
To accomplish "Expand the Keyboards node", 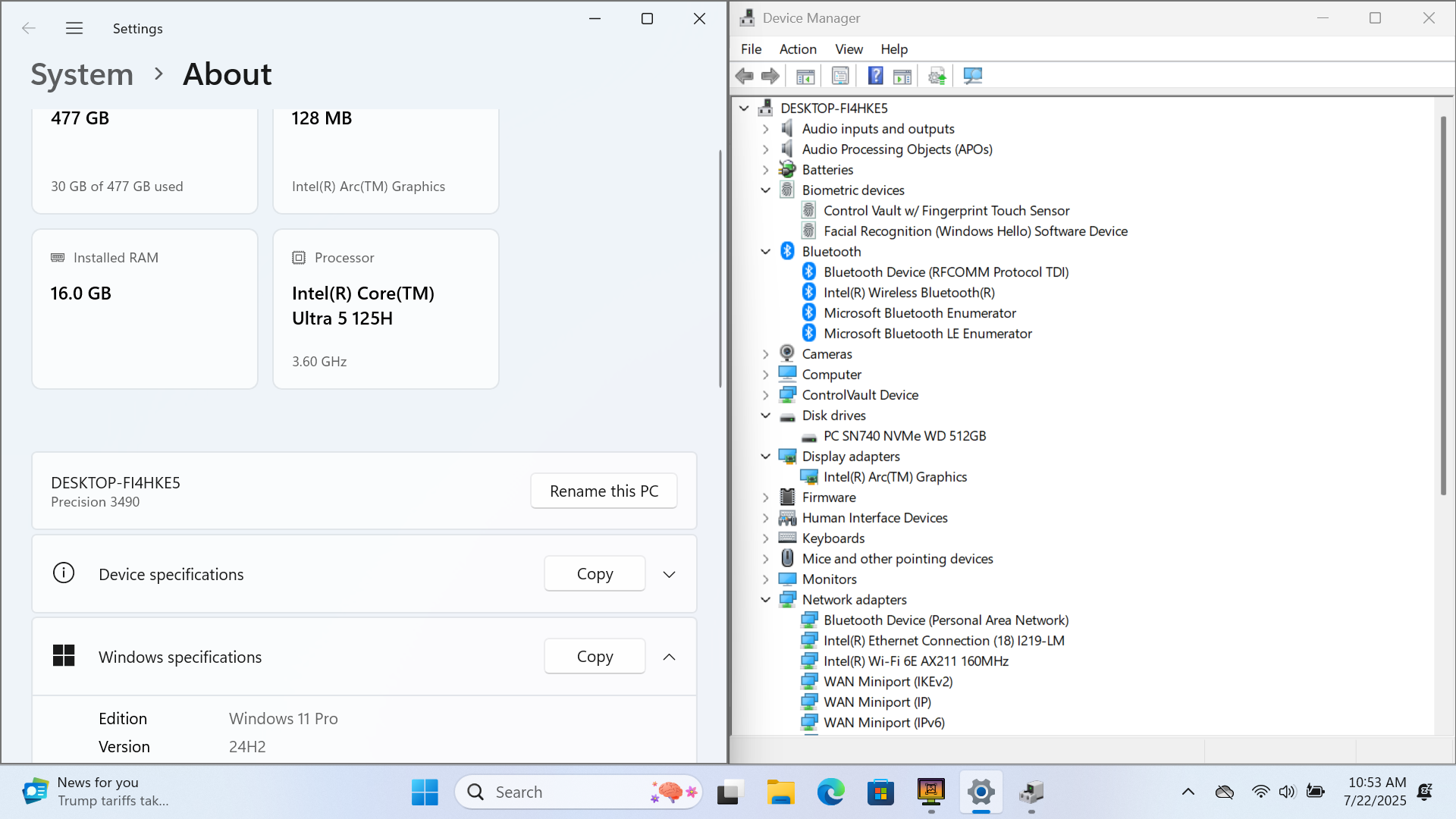I will pos(766,538).
